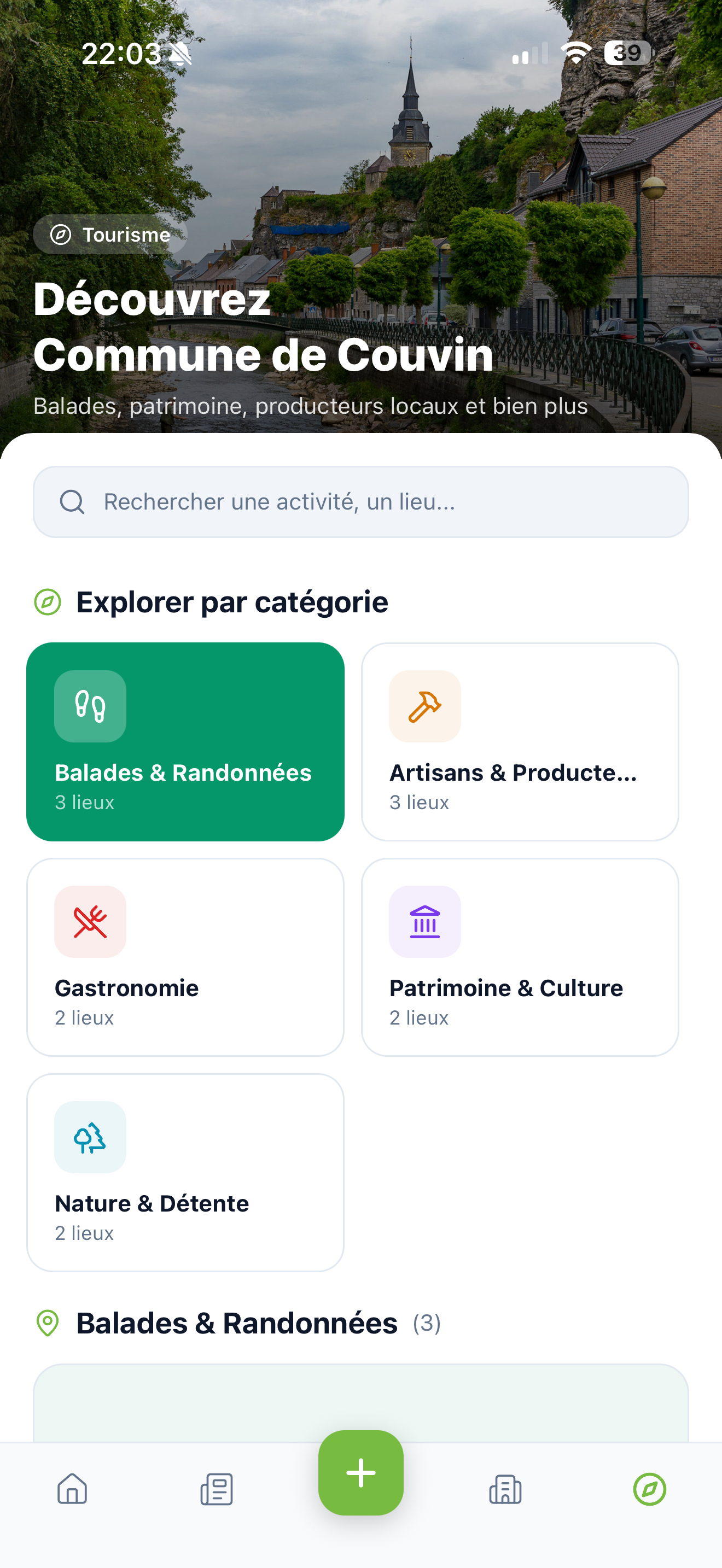Select the fork and knife Gastronomie icon
Viewport: 722px width, 1568px height.
[x=90, y=922]
